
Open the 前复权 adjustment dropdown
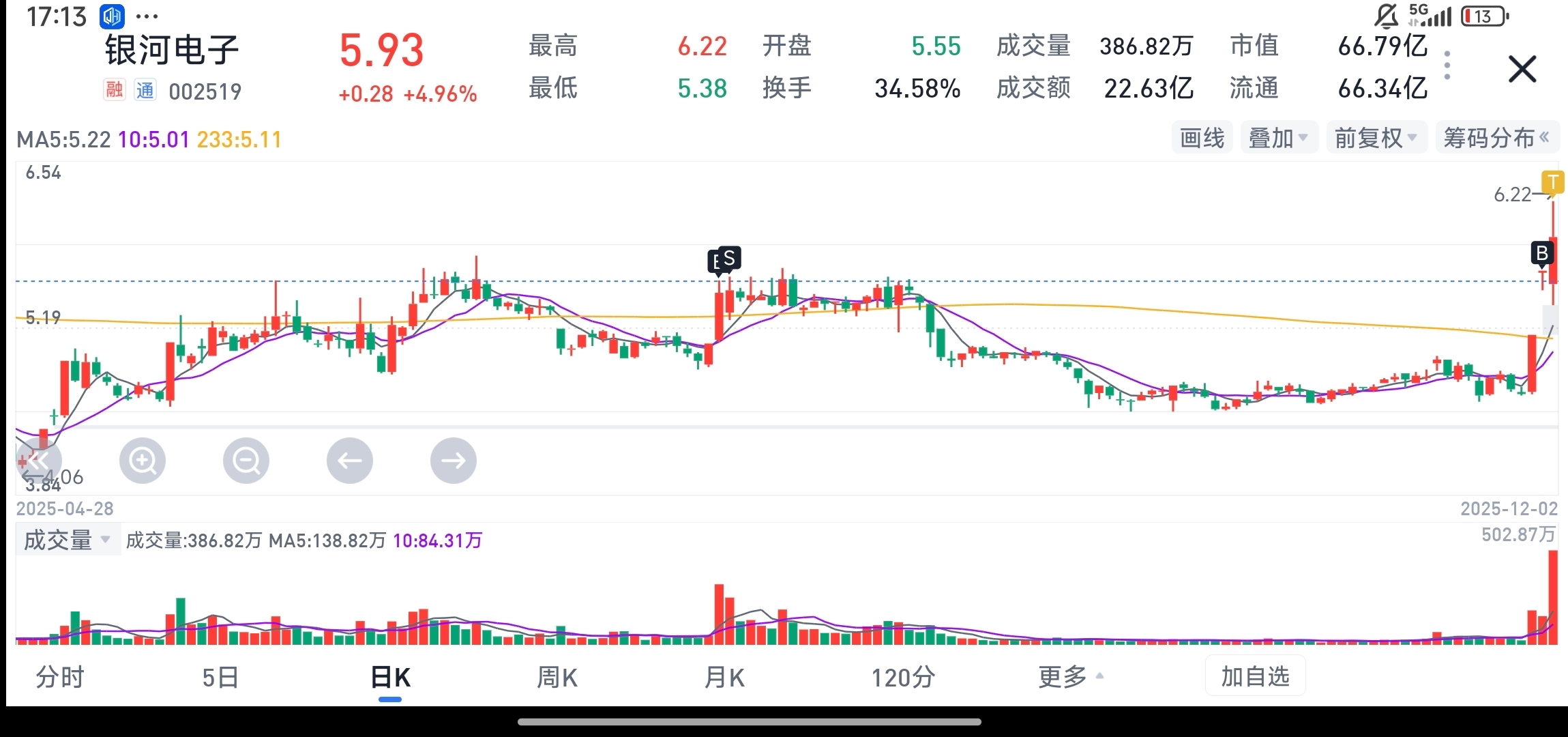(1376, 139)
